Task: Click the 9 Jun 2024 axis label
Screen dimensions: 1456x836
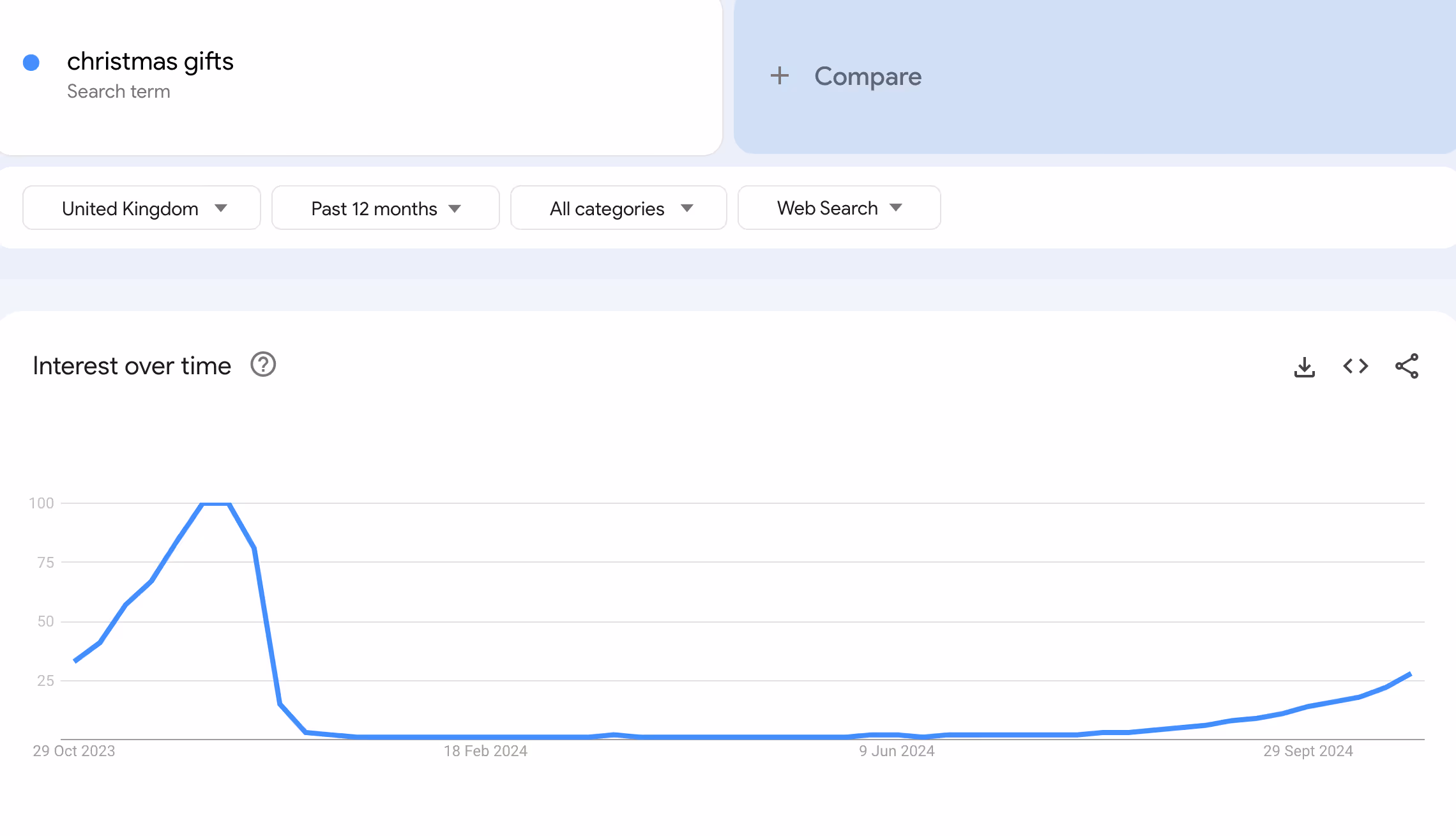Action: click(897, 751)
